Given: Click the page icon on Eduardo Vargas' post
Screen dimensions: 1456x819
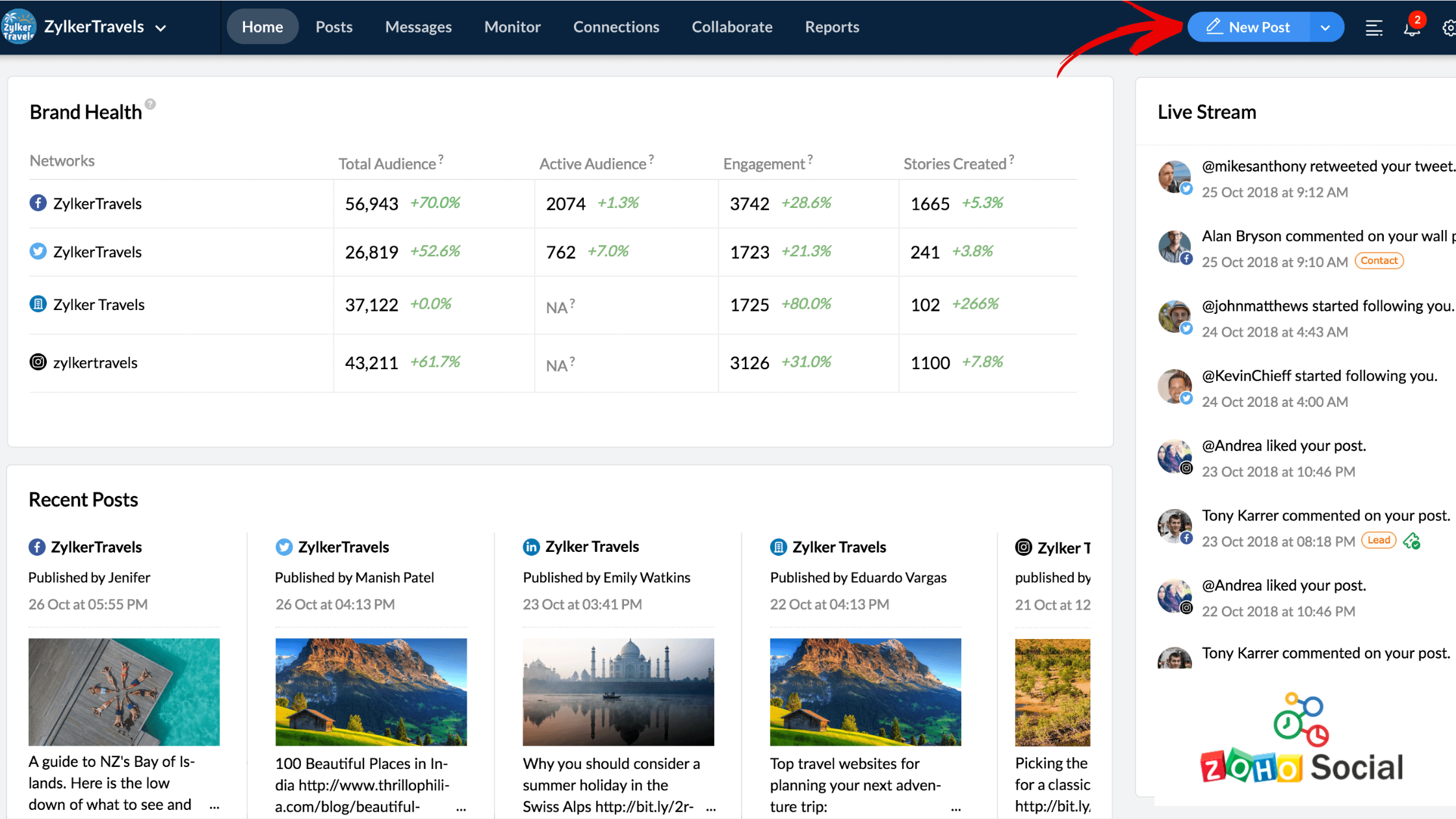Looking at the screenshot, I should (x=778, y=547).
